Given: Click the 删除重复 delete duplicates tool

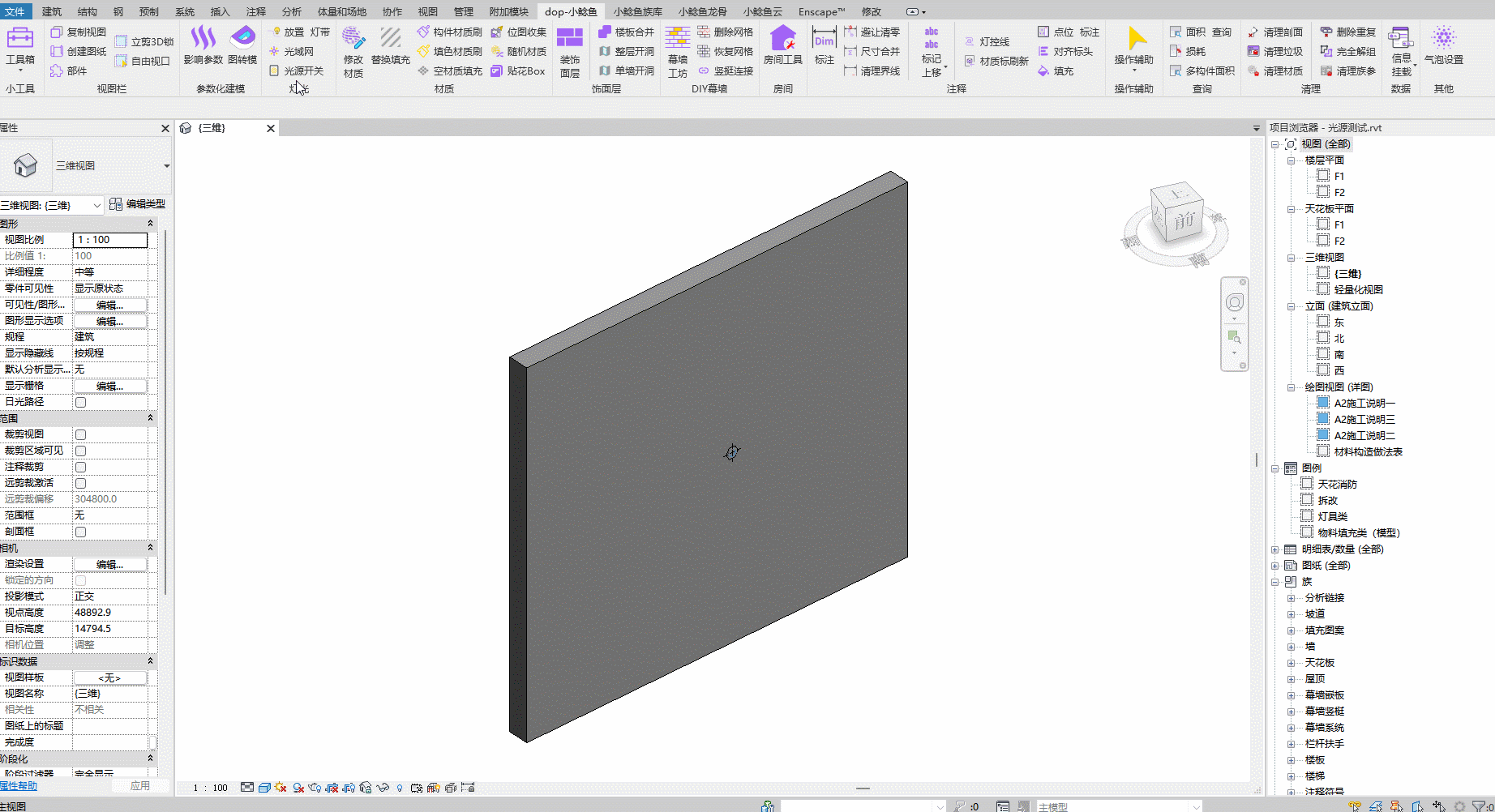Looking at the screenshot, I should [1348, 32].
